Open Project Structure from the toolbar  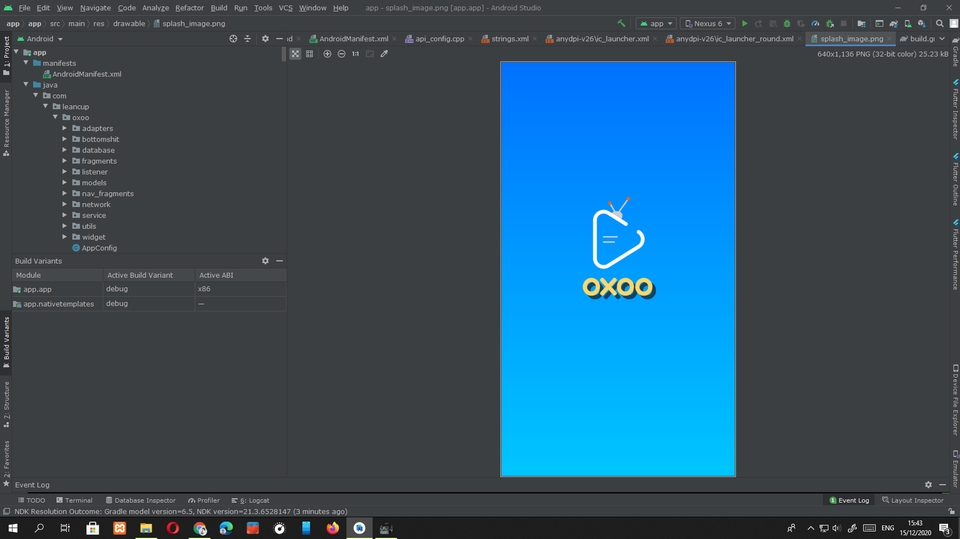tap(861, 23)
